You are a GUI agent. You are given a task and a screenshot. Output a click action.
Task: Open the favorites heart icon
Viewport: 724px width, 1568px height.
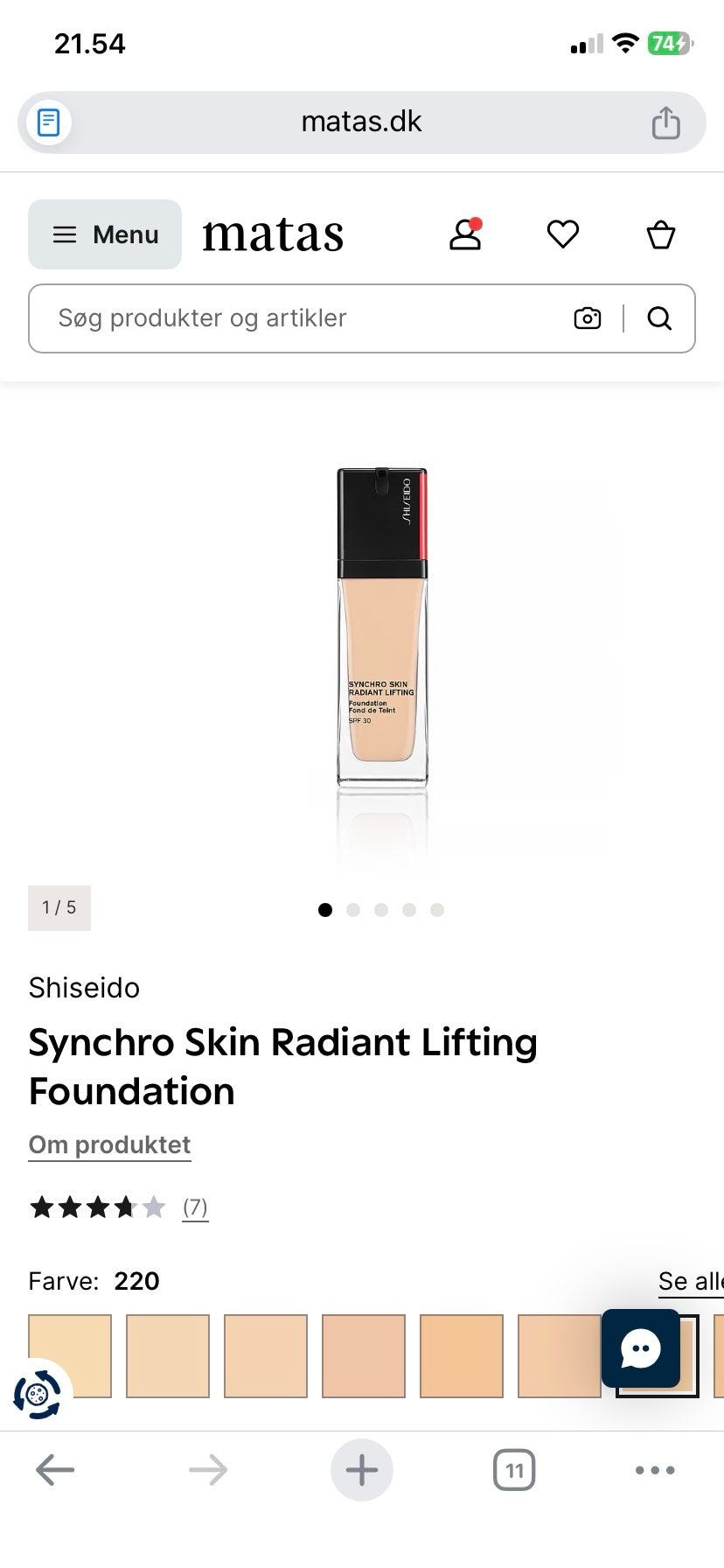[563, 234]
